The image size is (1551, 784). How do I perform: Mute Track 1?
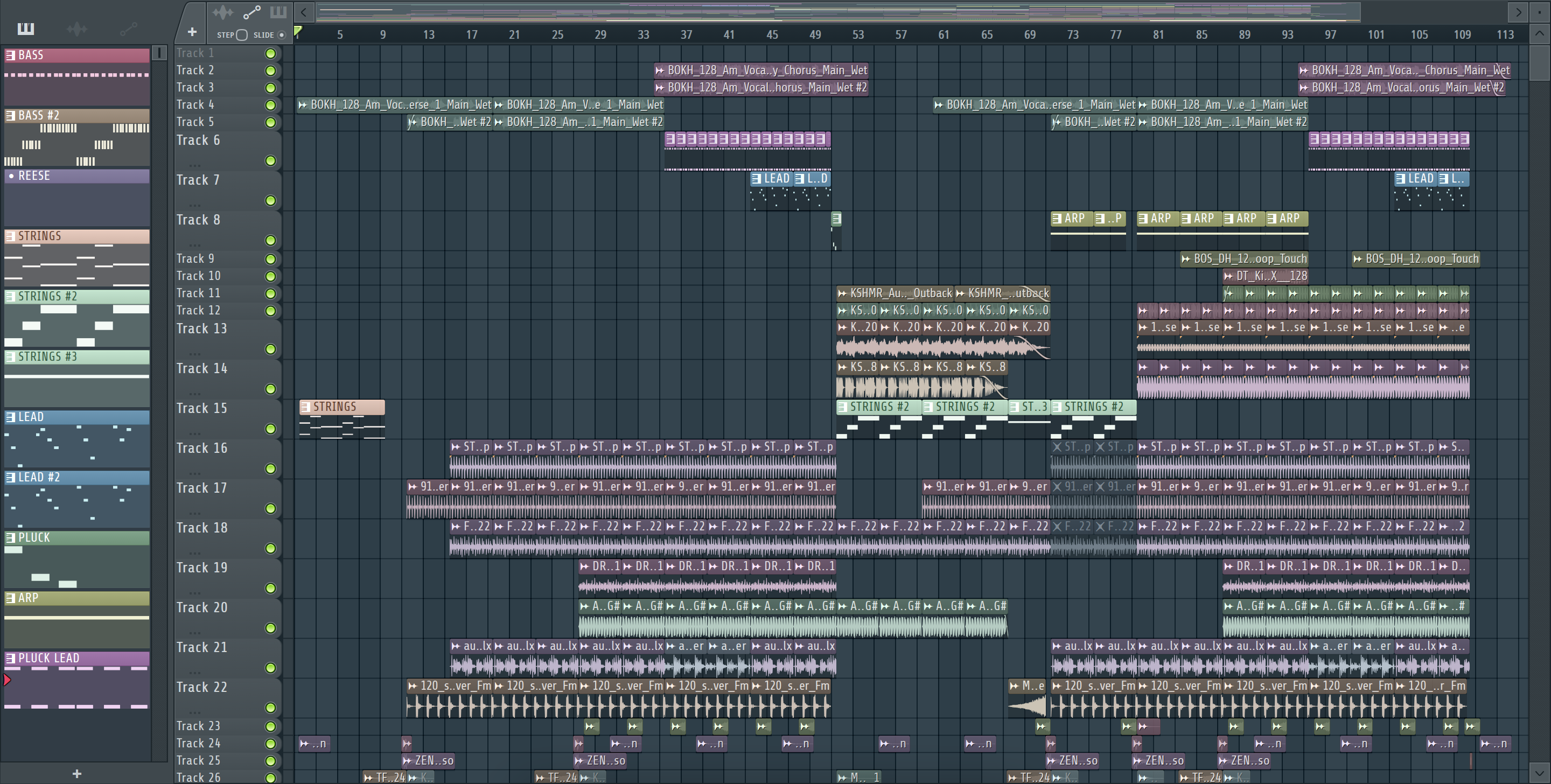[271, 54]
